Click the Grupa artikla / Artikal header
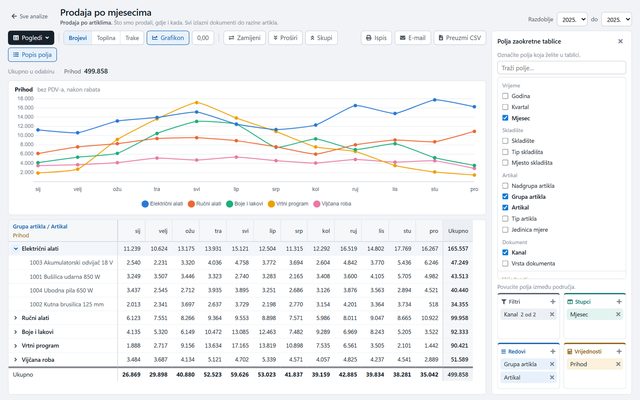Screen dimensions: 640x400 [40, 227]
